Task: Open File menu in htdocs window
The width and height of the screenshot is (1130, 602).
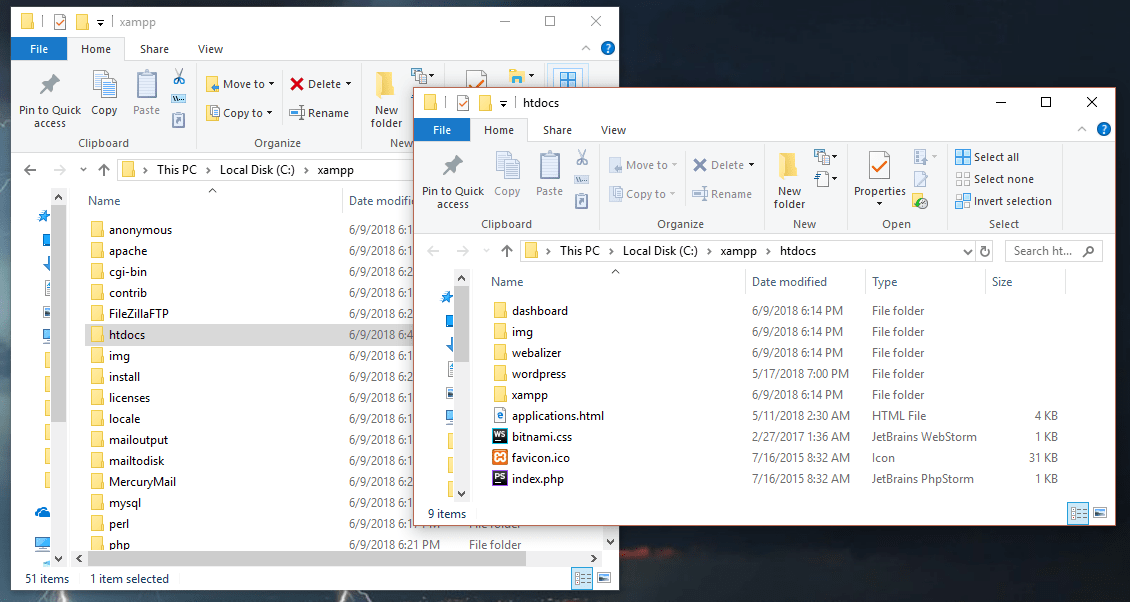Action: (x=442, y=130)
